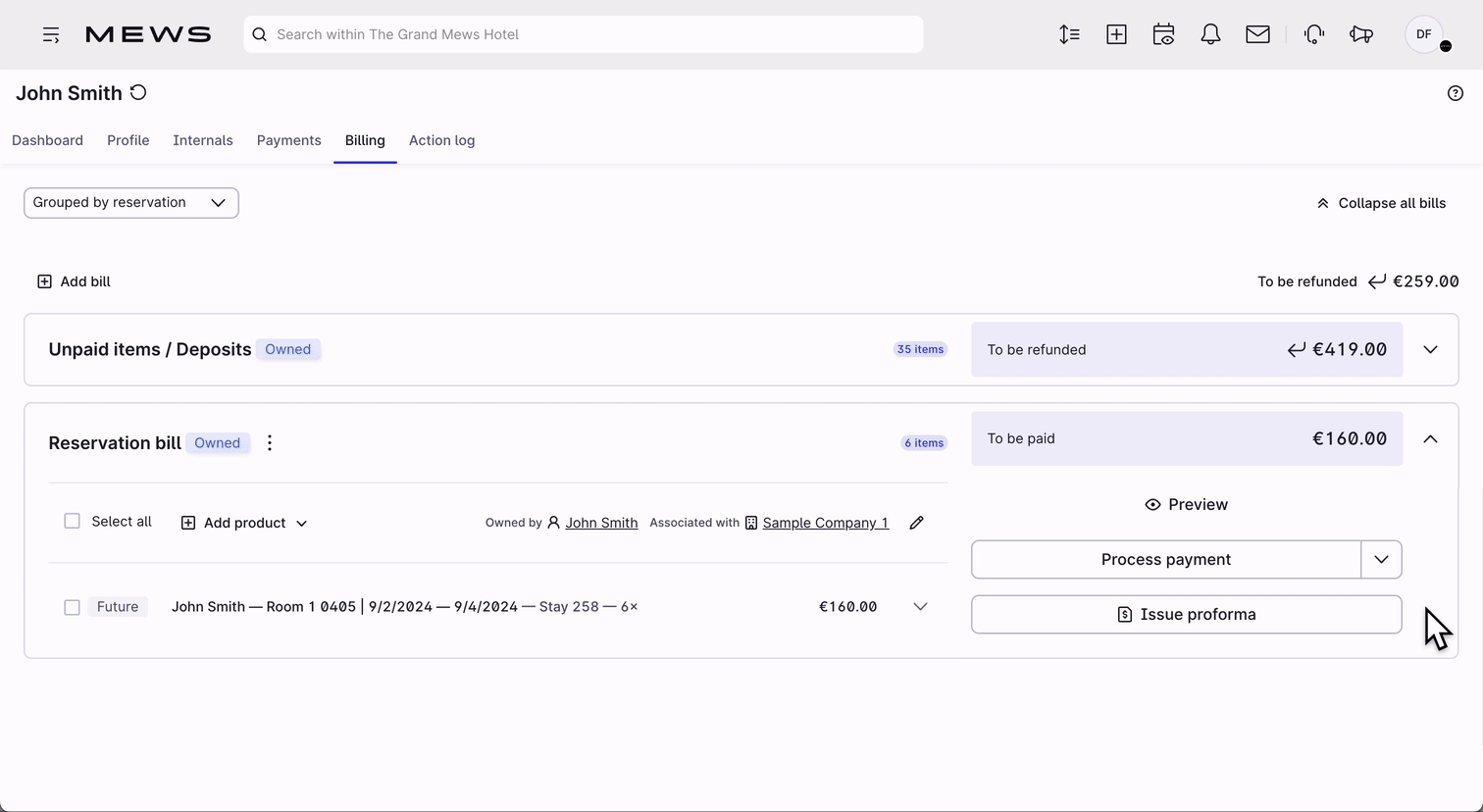Click the three-dot menu on Reservation bill
The width and height of the screenshot is (1483, 812).
tap(270, 443)
